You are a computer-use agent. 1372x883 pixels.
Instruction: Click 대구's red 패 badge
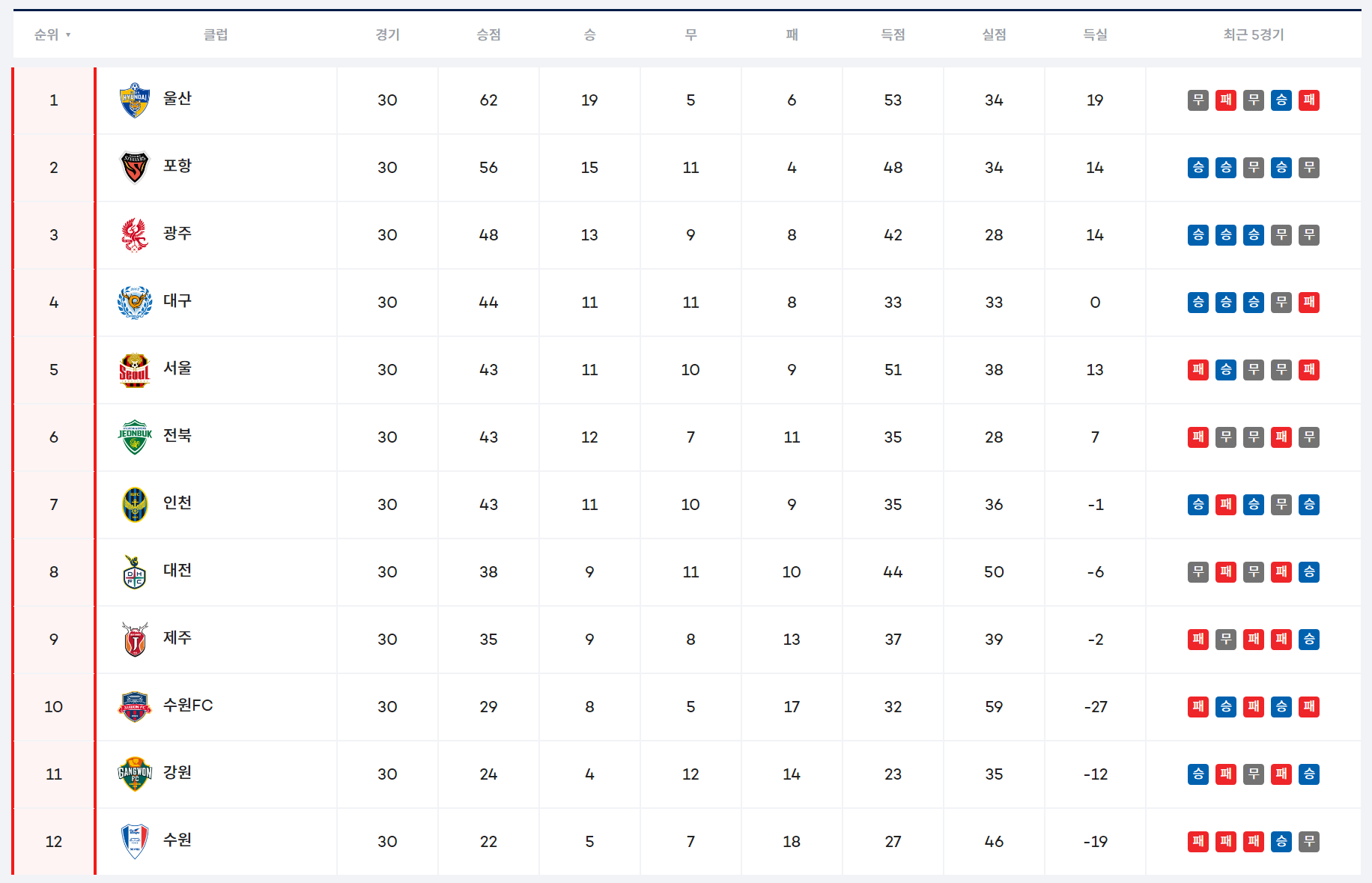pyautogui.click(x=1309, y=303)
